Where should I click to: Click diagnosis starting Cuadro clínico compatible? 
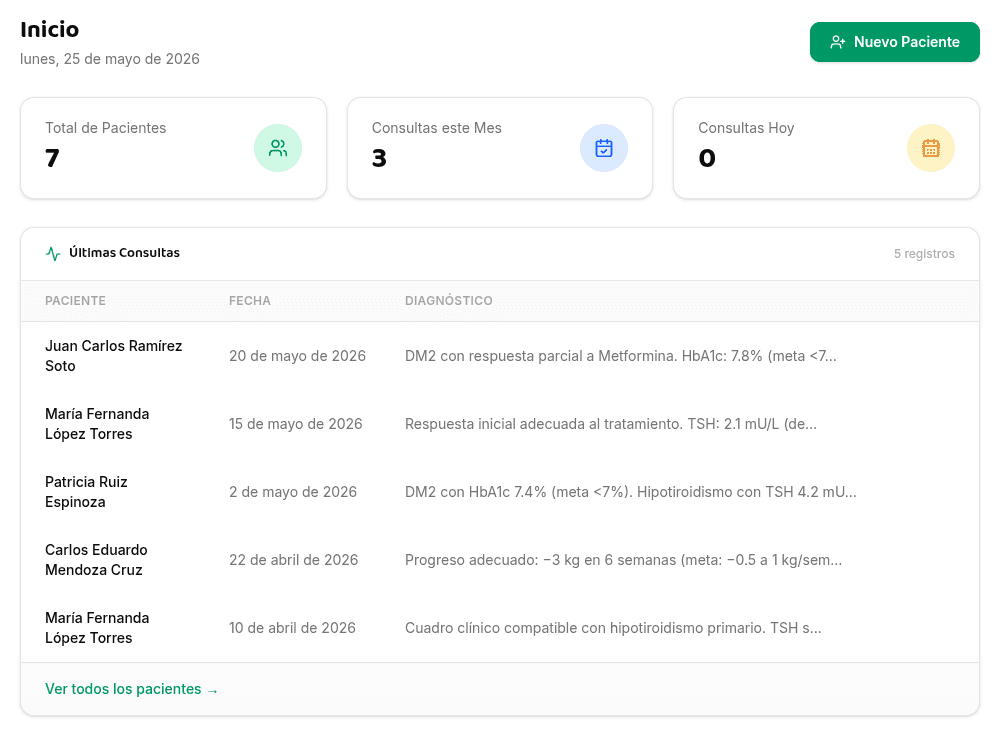613,628
